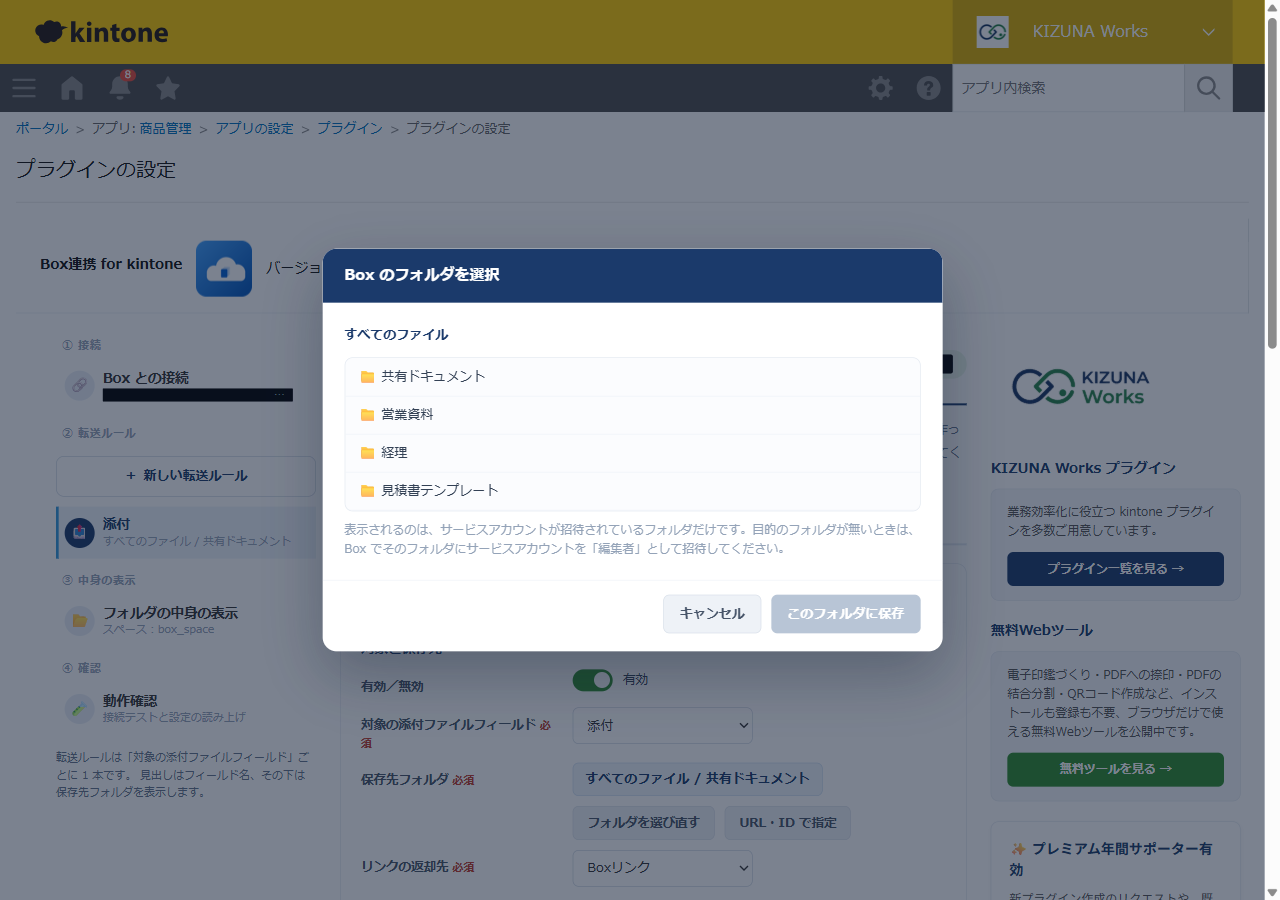Click the KIZUNA Works sidebar logo
This screenshot has width=1280, height=900.
[x=1080, y=386]
